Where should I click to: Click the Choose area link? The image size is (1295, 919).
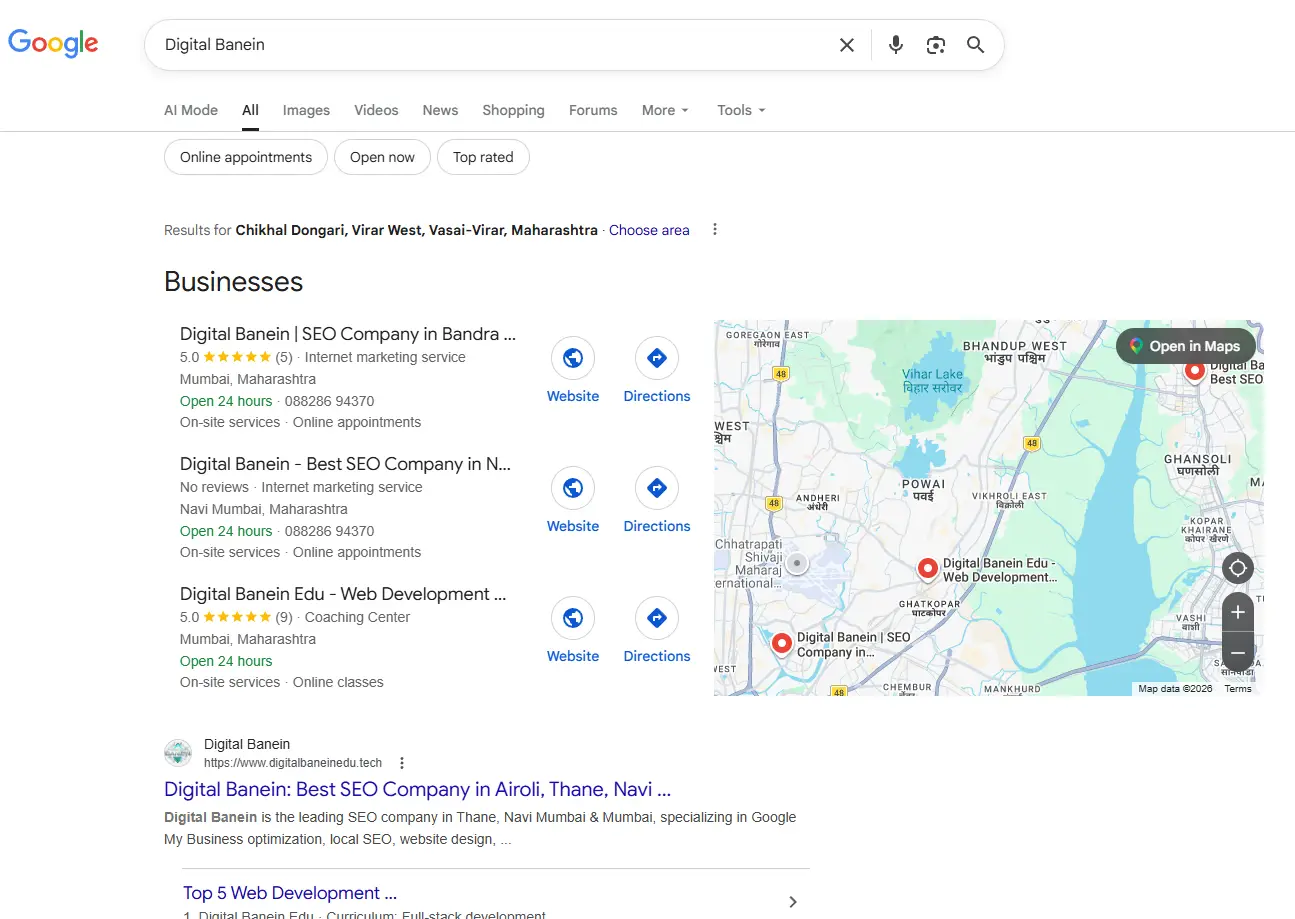[649, 230]
